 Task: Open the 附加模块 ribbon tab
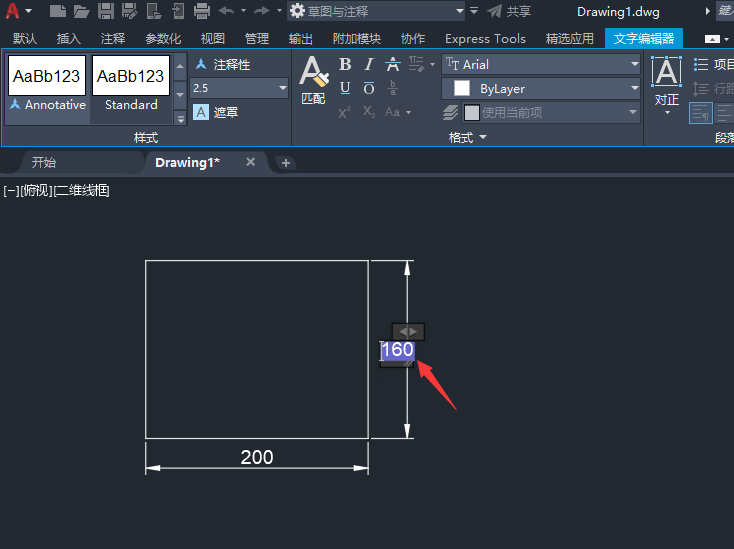(x=357, y=38)
